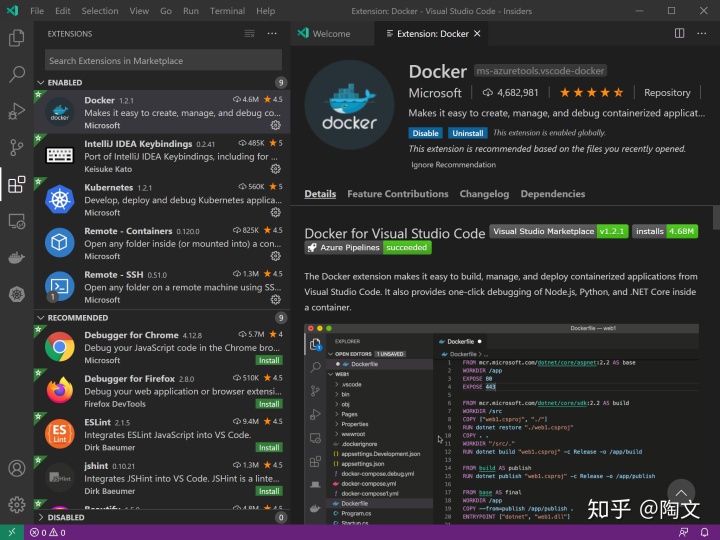This screenshot has width=720, height=540.
Task: Click the remote window indicator in status bar
Action: (x=12, y=532)
